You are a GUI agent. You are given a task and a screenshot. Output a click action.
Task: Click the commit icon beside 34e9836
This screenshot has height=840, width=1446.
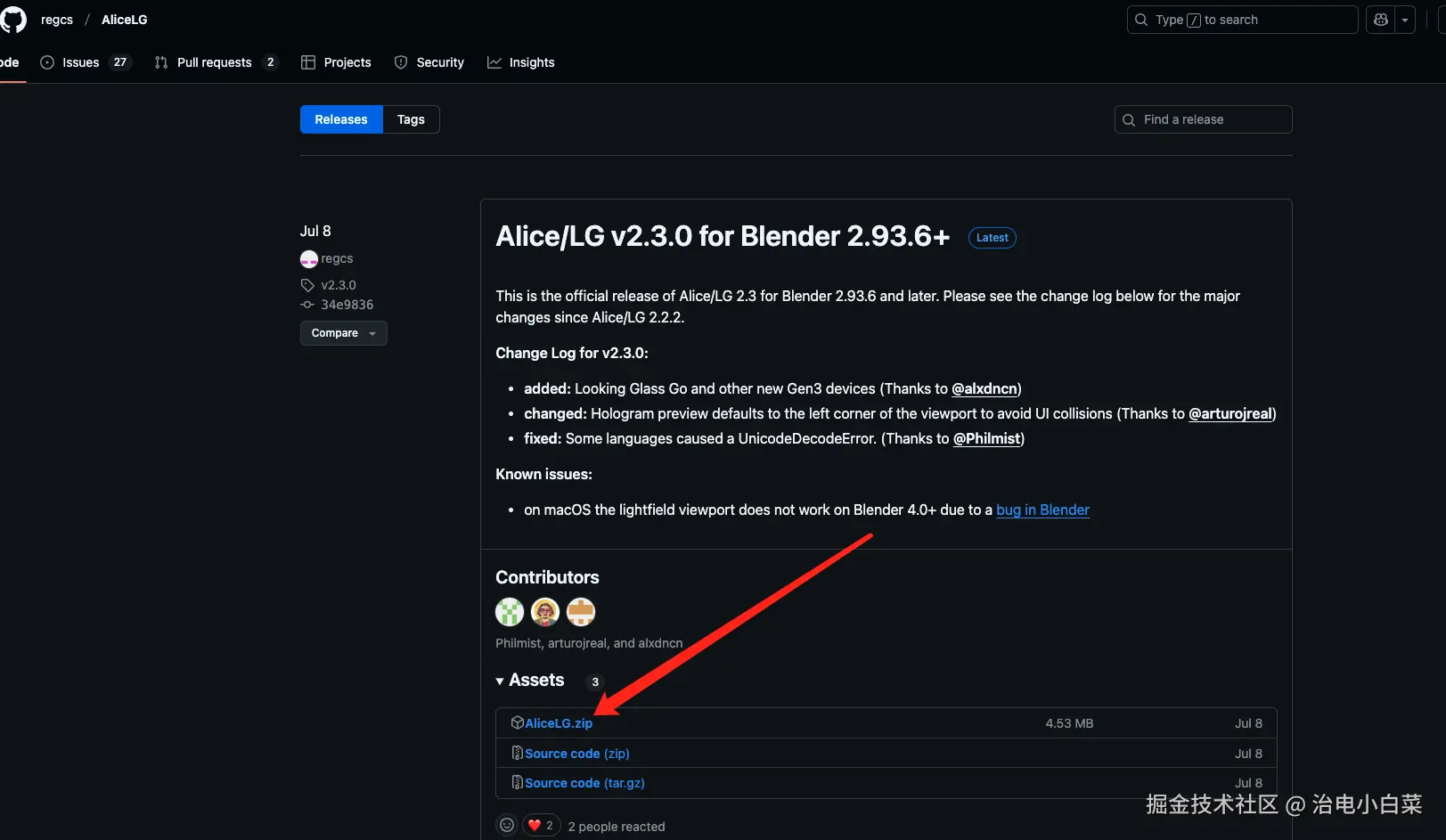tap(307, 305)
